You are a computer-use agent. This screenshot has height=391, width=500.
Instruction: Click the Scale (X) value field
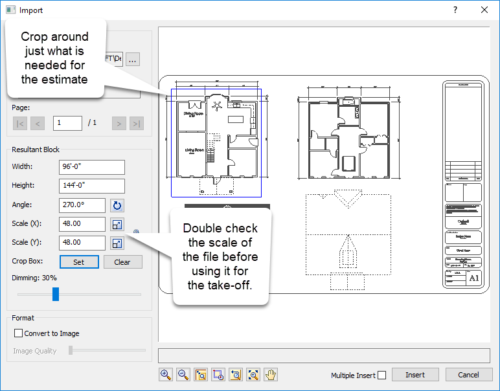[82, 224]
